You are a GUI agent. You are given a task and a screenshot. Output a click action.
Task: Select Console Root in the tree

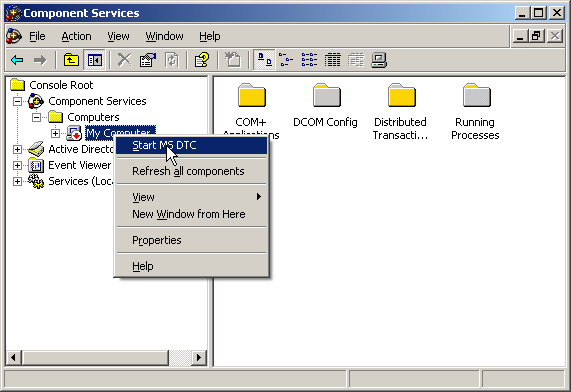click(x=61, y=85)
